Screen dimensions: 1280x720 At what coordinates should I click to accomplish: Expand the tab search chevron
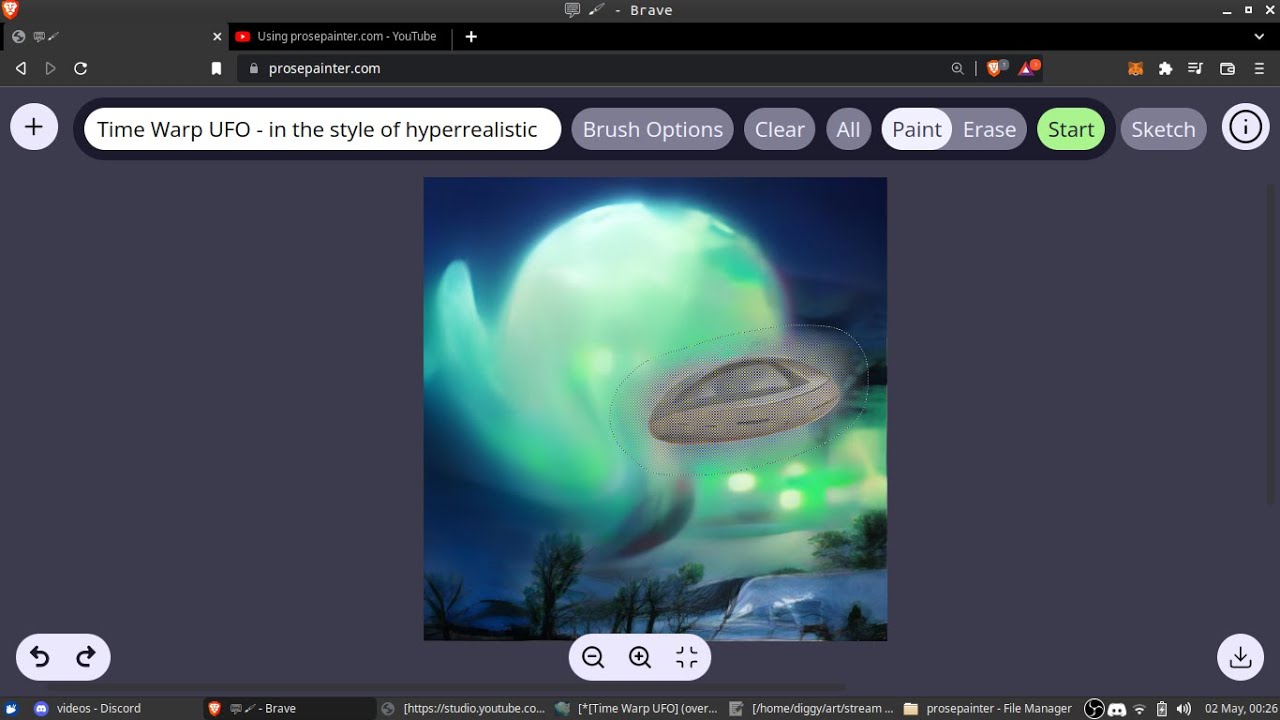pos(1259,36)
